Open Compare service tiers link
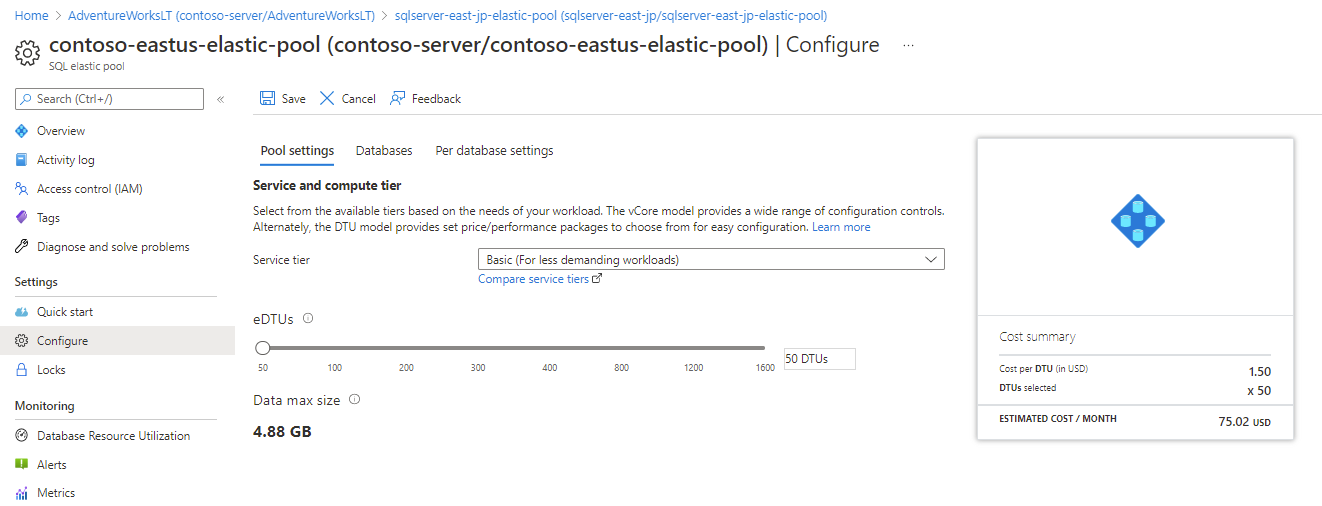 pyautogui.click(x=540, y=279)
